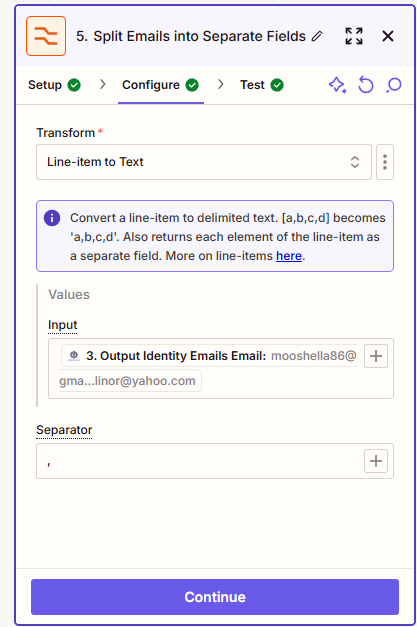This screenshot has width=417, height=627.
Task: Switch to the Test tab
Action: pos(262,85)
